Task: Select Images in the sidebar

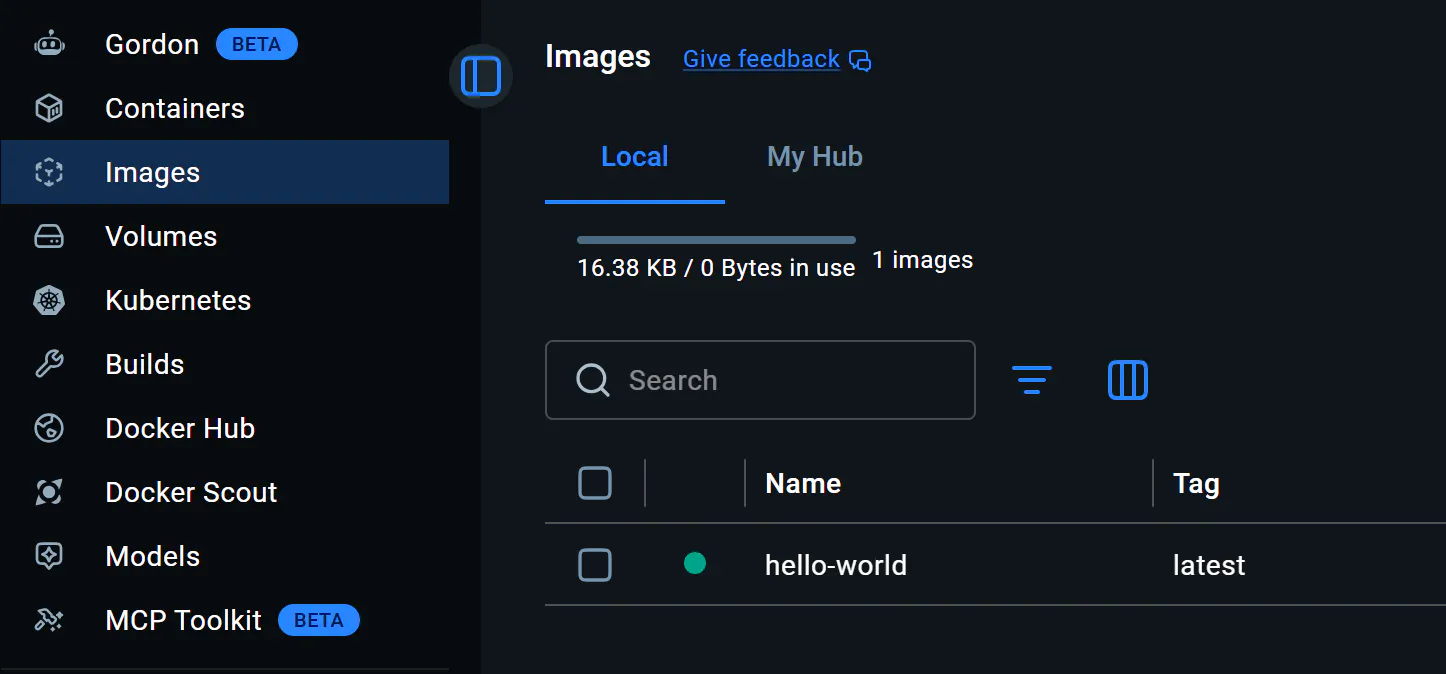Action: coord(225,172)
